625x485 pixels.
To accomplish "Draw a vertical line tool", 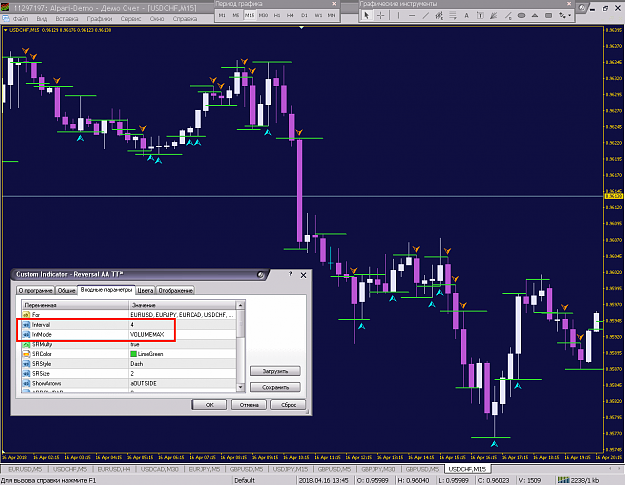I will coord(398,16).
